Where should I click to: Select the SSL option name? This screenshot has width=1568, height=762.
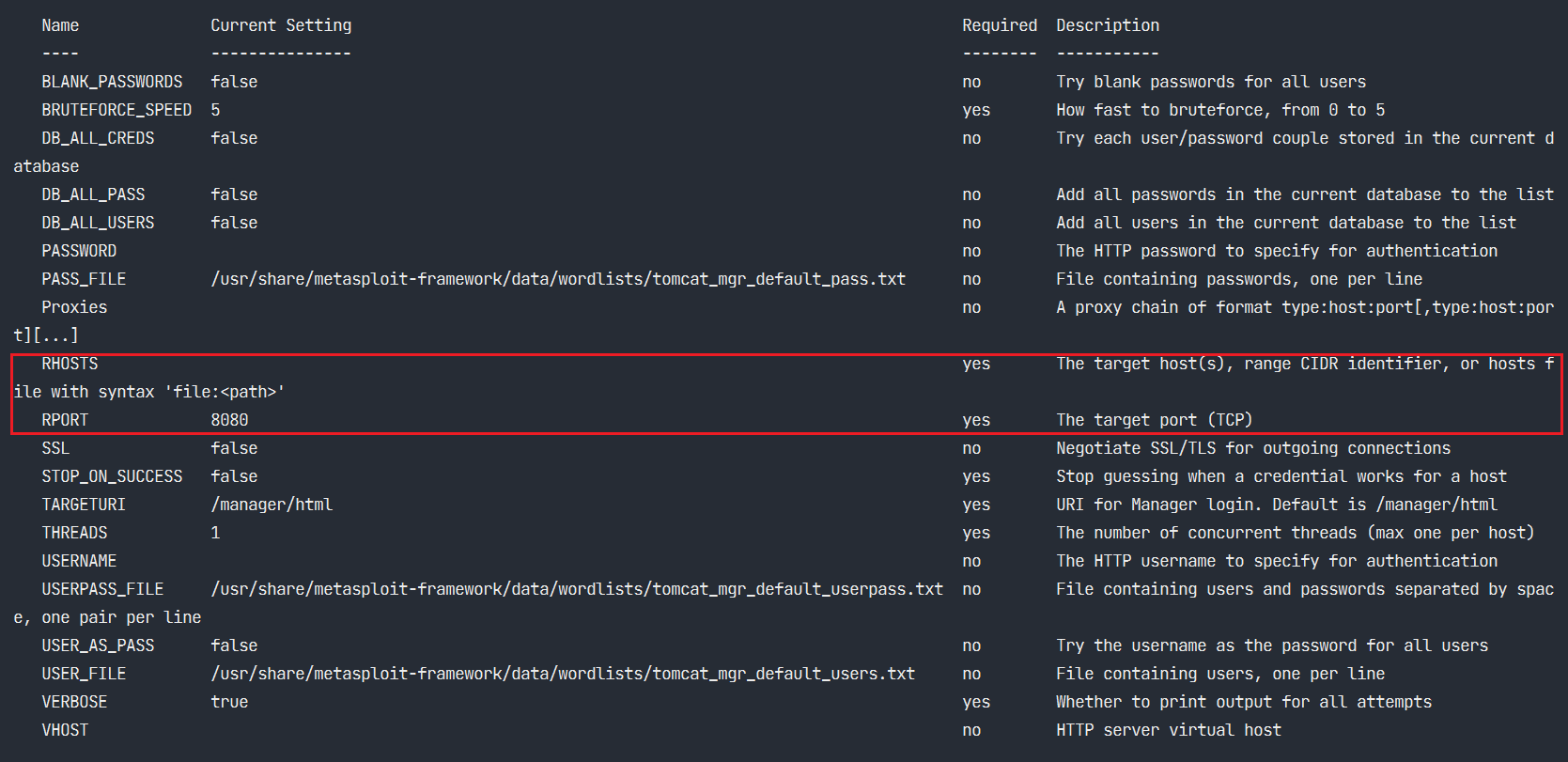(x=55, y=448)
